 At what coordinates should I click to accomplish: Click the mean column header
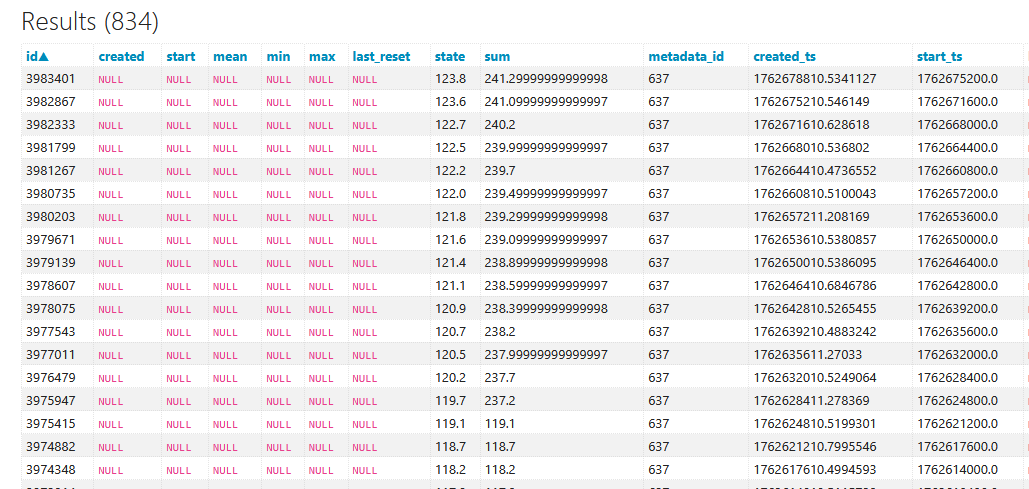[230, 57]
